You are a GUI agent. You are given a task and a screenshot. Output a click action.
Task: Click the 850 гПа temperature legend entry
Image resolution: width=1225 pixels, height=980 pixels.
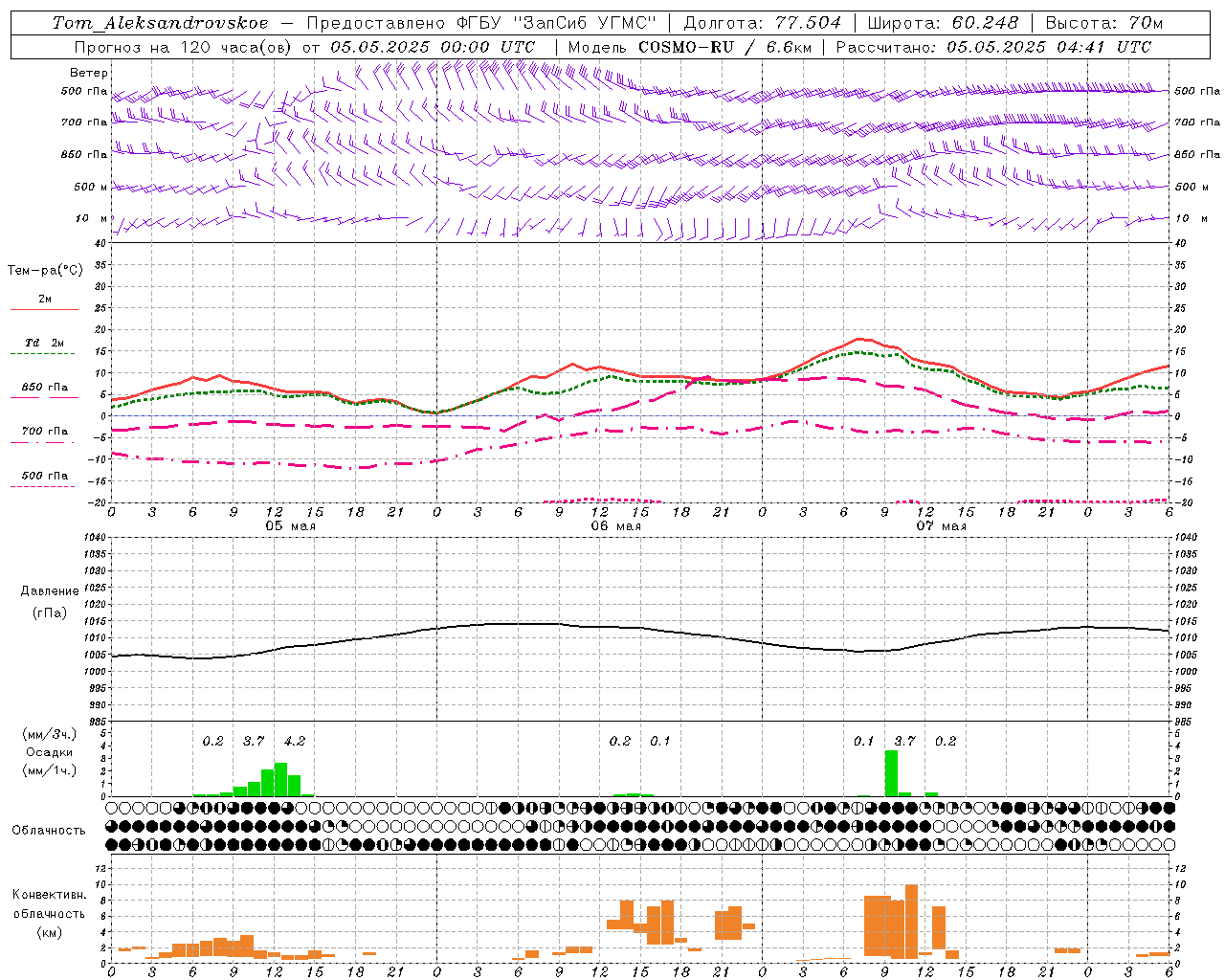[x=45, y=388]
